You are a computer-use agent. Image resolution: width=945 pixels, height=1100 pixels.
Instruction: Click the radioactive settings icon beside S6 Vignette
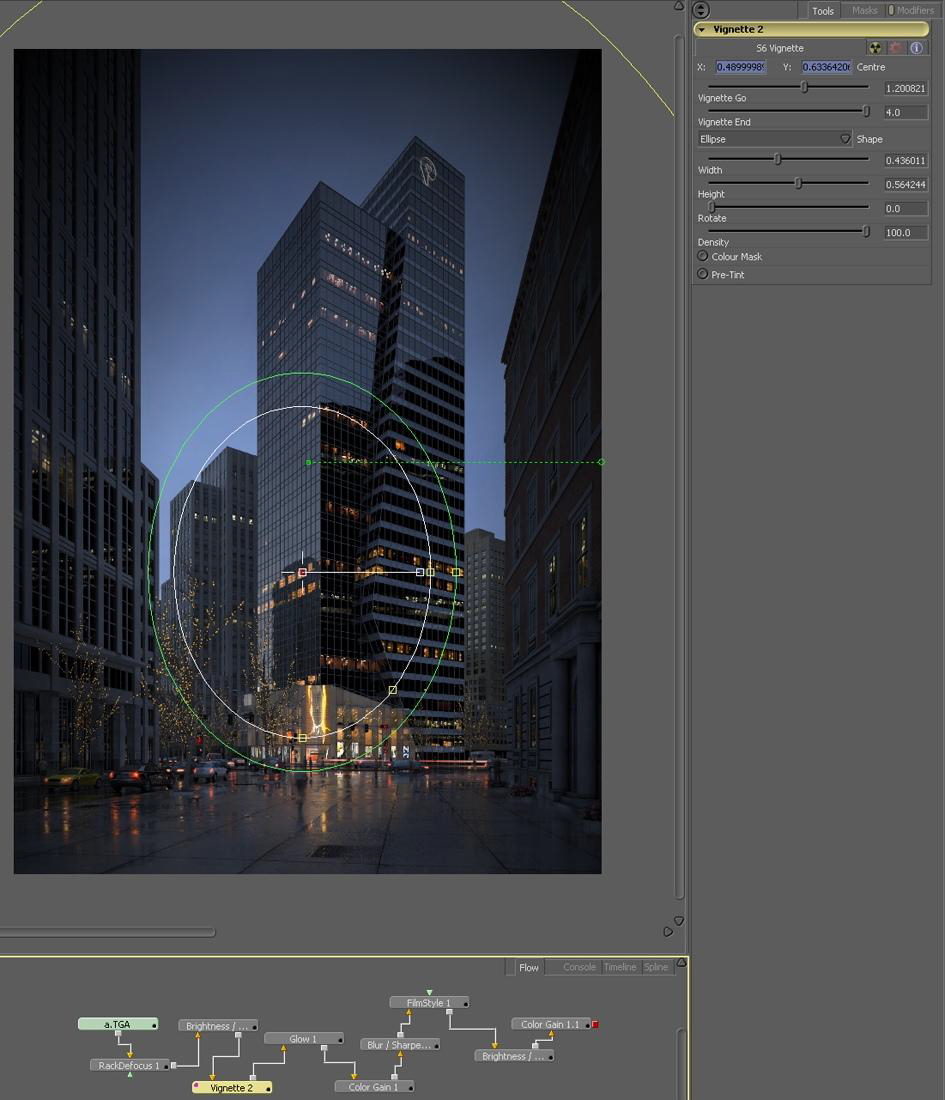point(876,48)
